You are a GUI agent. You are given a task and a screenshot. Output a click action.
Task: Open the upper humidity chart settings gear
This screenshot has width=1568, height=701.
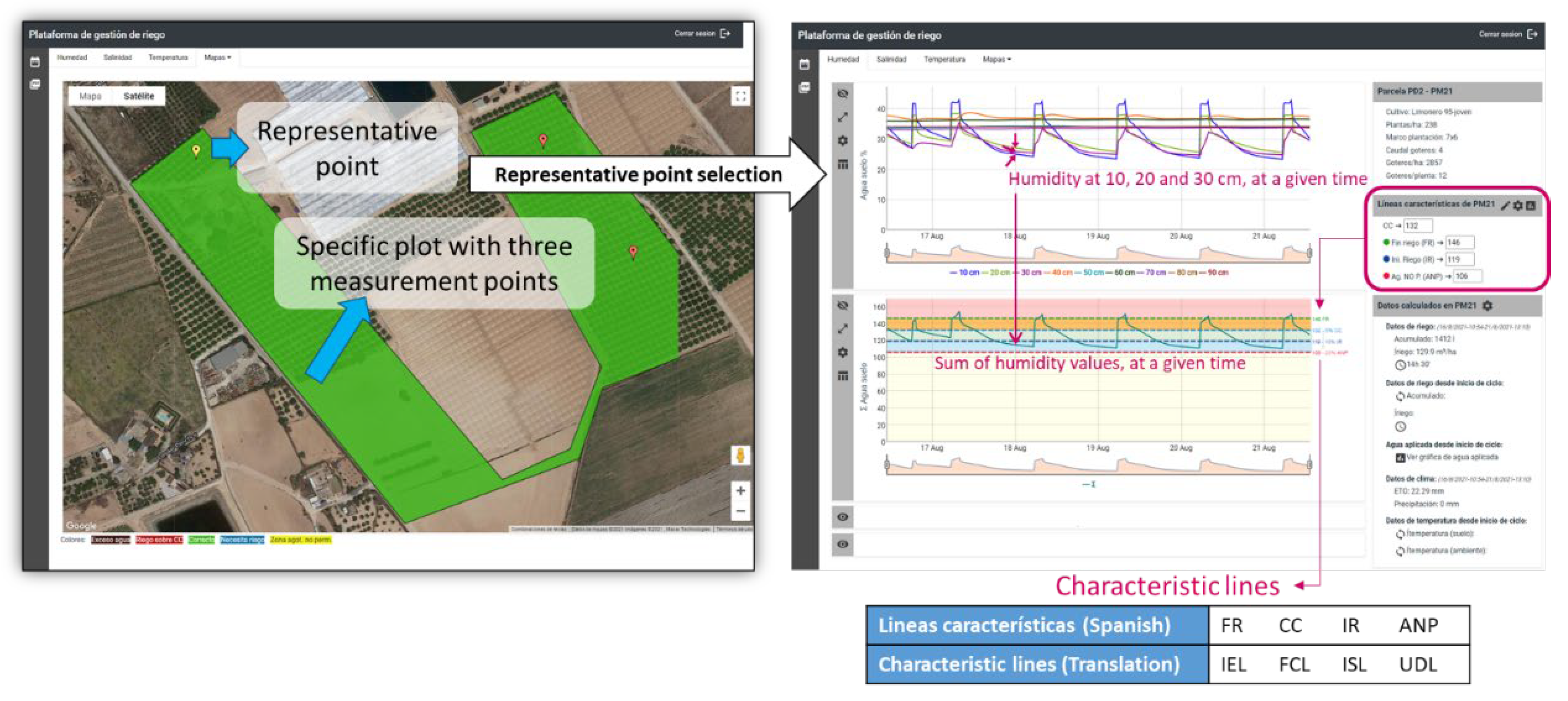tap(843, 141)
